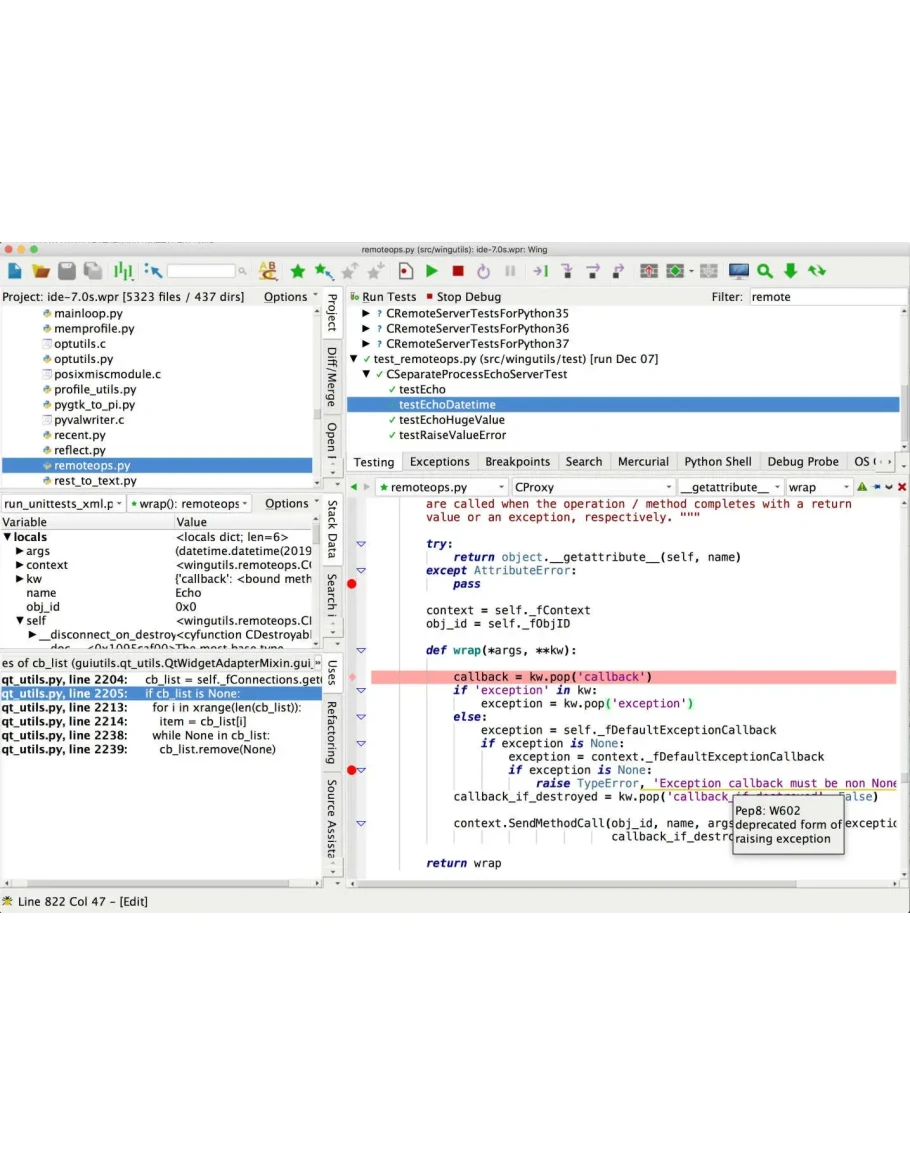The image size is (910, 1155).
Task: Switch to the Mercurial tab
Action: tap(643, 462)
